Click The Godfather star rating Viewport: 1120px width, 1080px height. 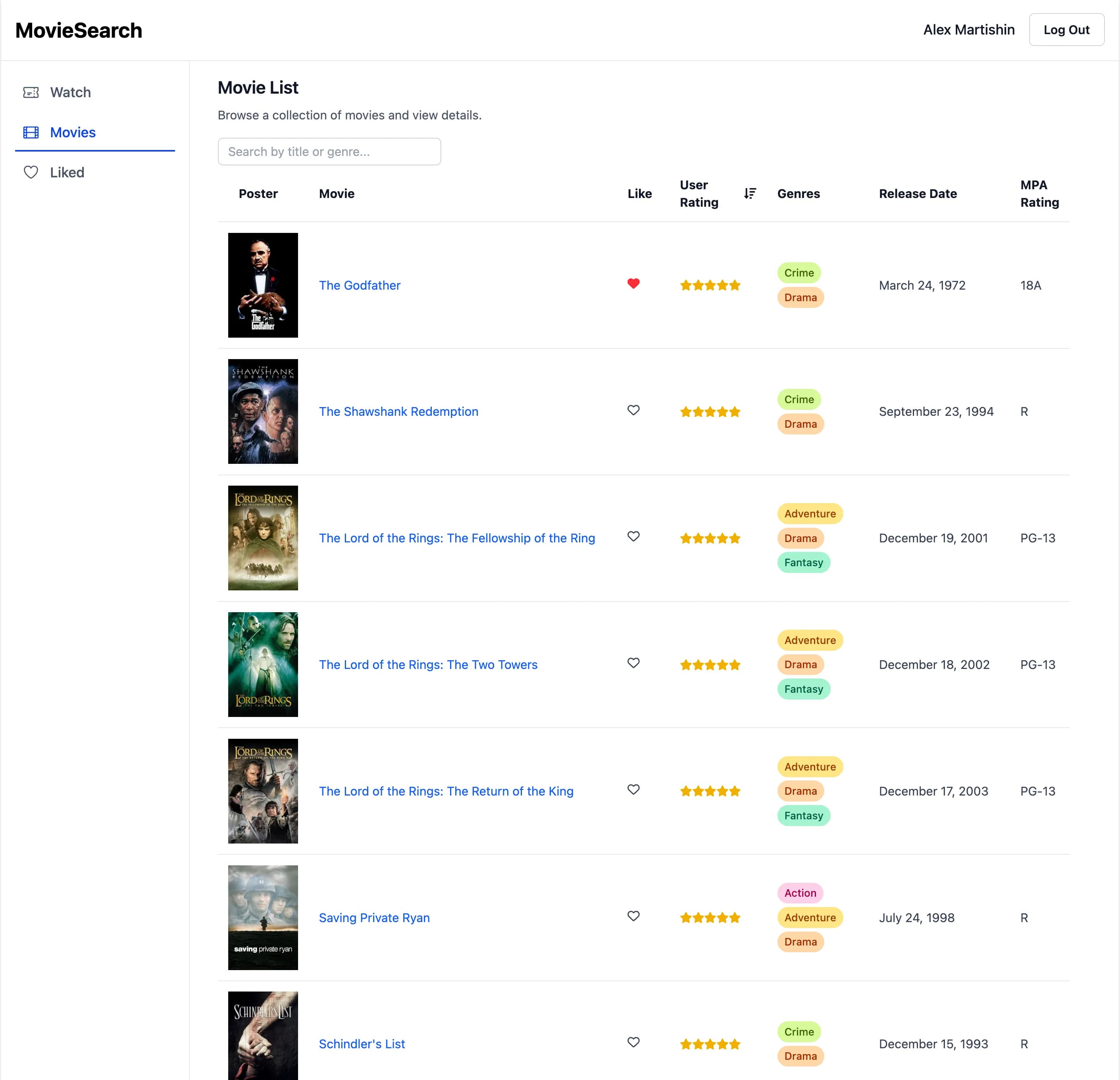click(x=710, y=285)
